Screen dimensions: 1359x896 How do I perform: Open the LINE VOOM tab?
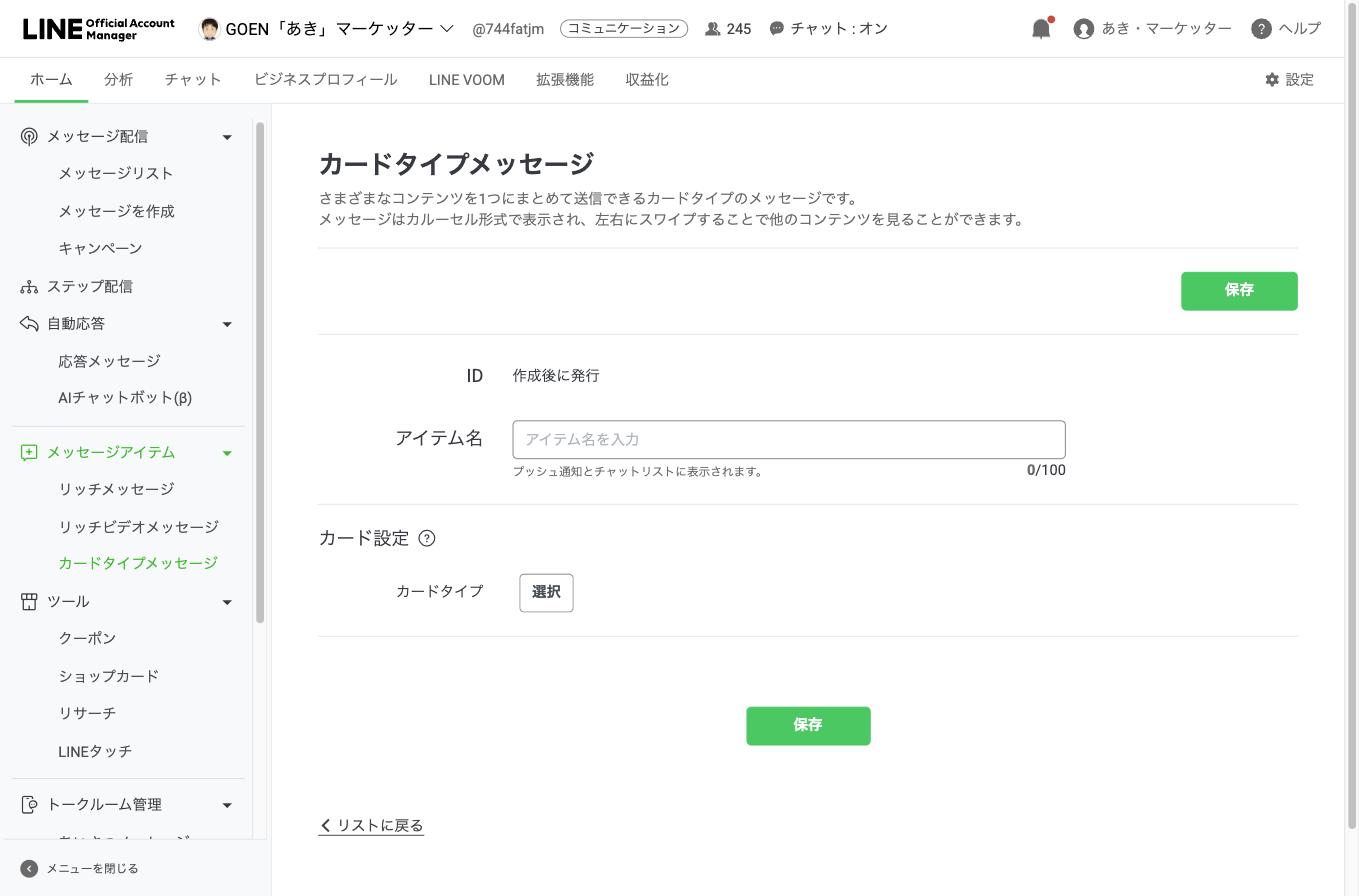click(466, 80)
